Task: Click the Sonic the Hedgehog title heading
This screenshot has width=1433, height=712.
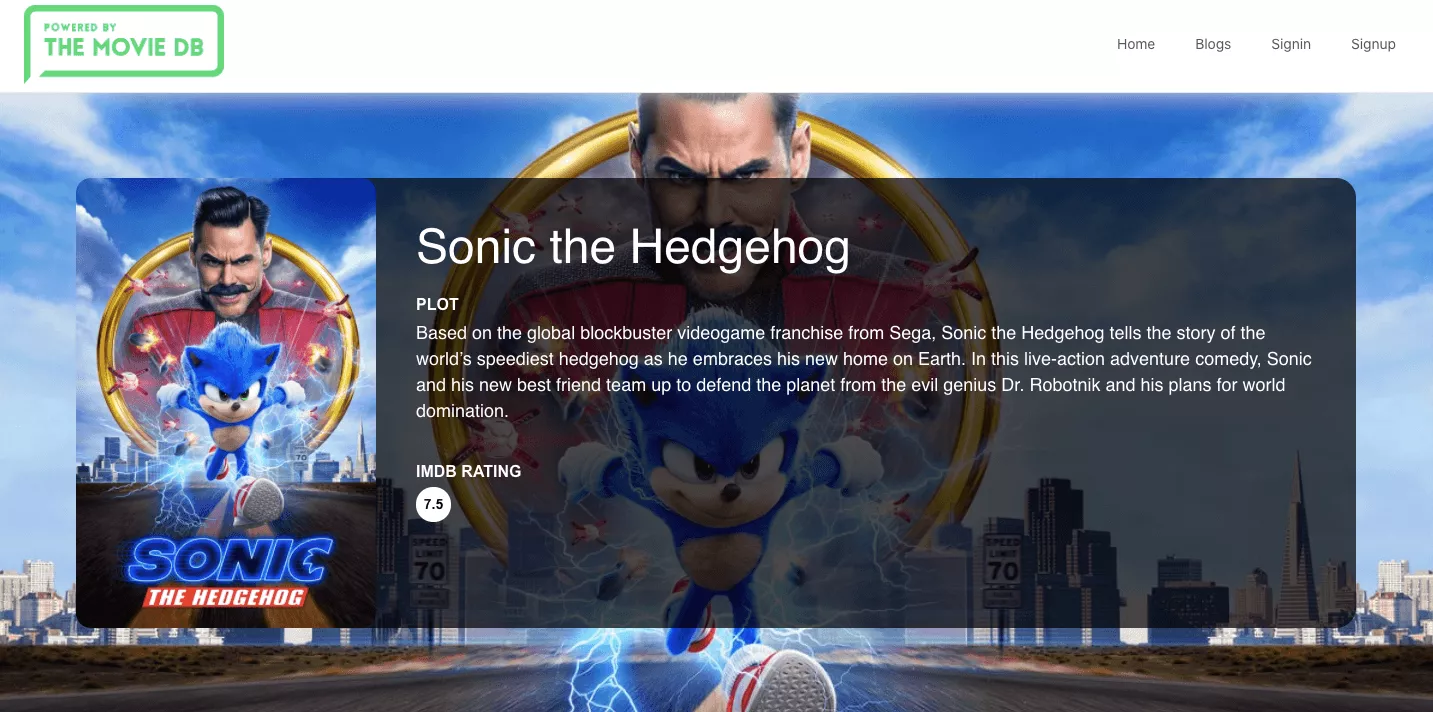Action: click(x=633, y=246)
